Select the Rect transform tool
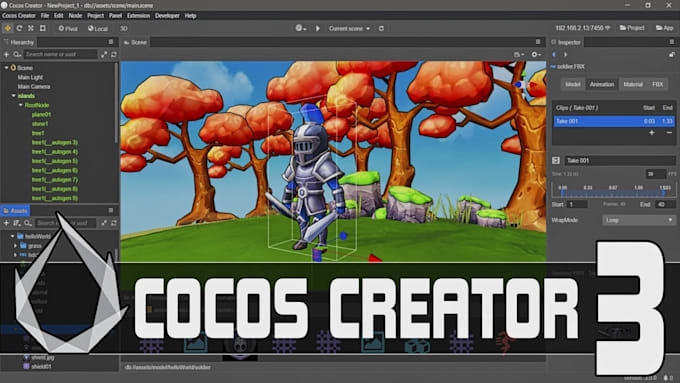The height and width of the screenshot is (383, 680). 42,28
